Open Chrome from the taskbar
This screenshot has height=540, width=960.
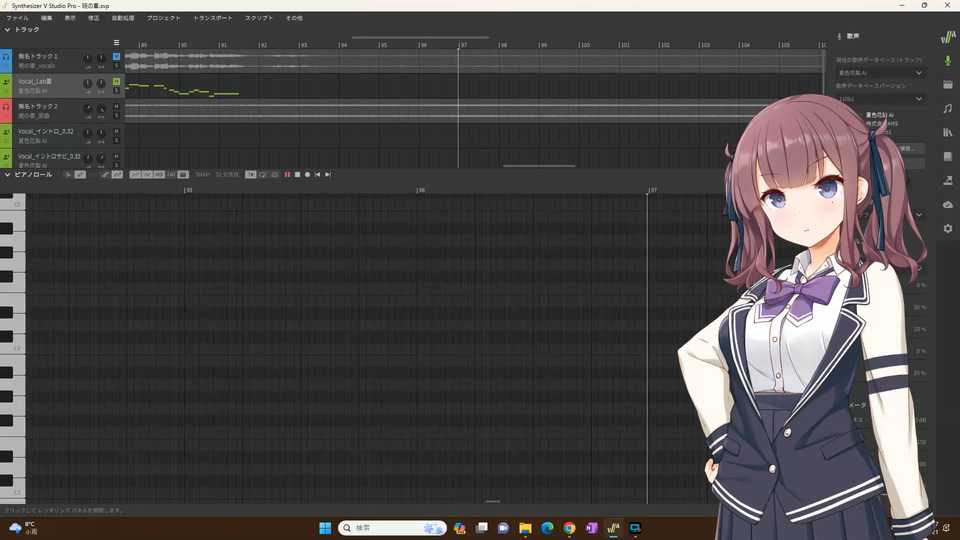(569, 528)
